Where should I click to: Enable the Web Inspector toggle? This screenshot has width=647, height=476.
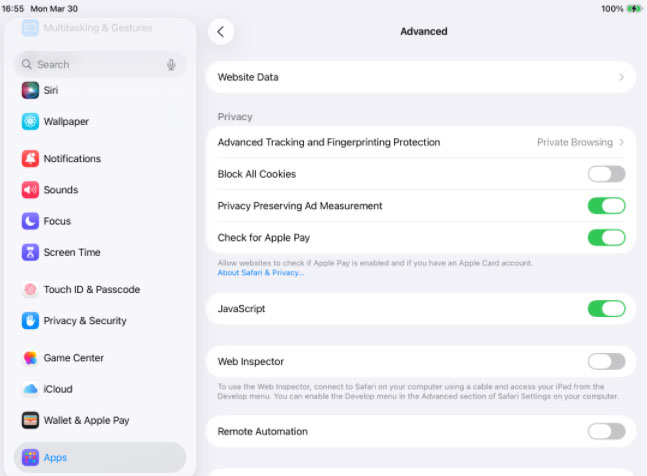coord(606,362)
